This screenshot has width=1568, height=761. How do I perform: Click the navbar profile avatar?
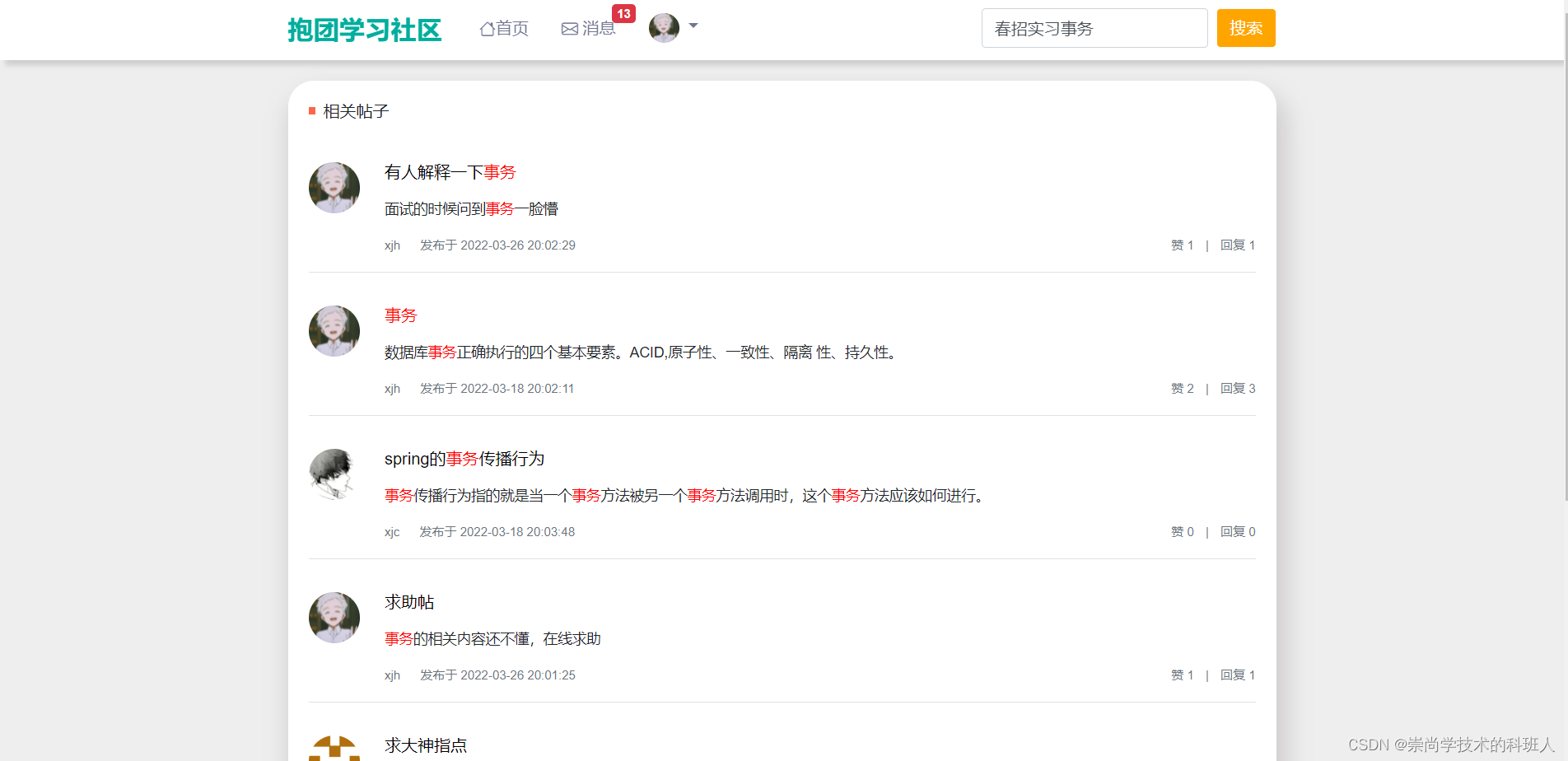point(664,27)
